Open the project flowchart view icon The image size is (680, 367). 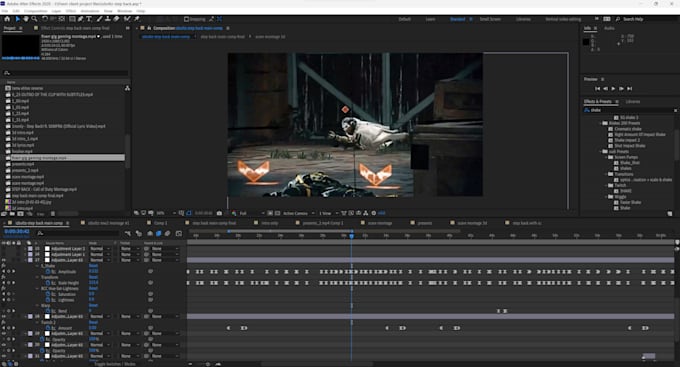(x=127, y=88)
